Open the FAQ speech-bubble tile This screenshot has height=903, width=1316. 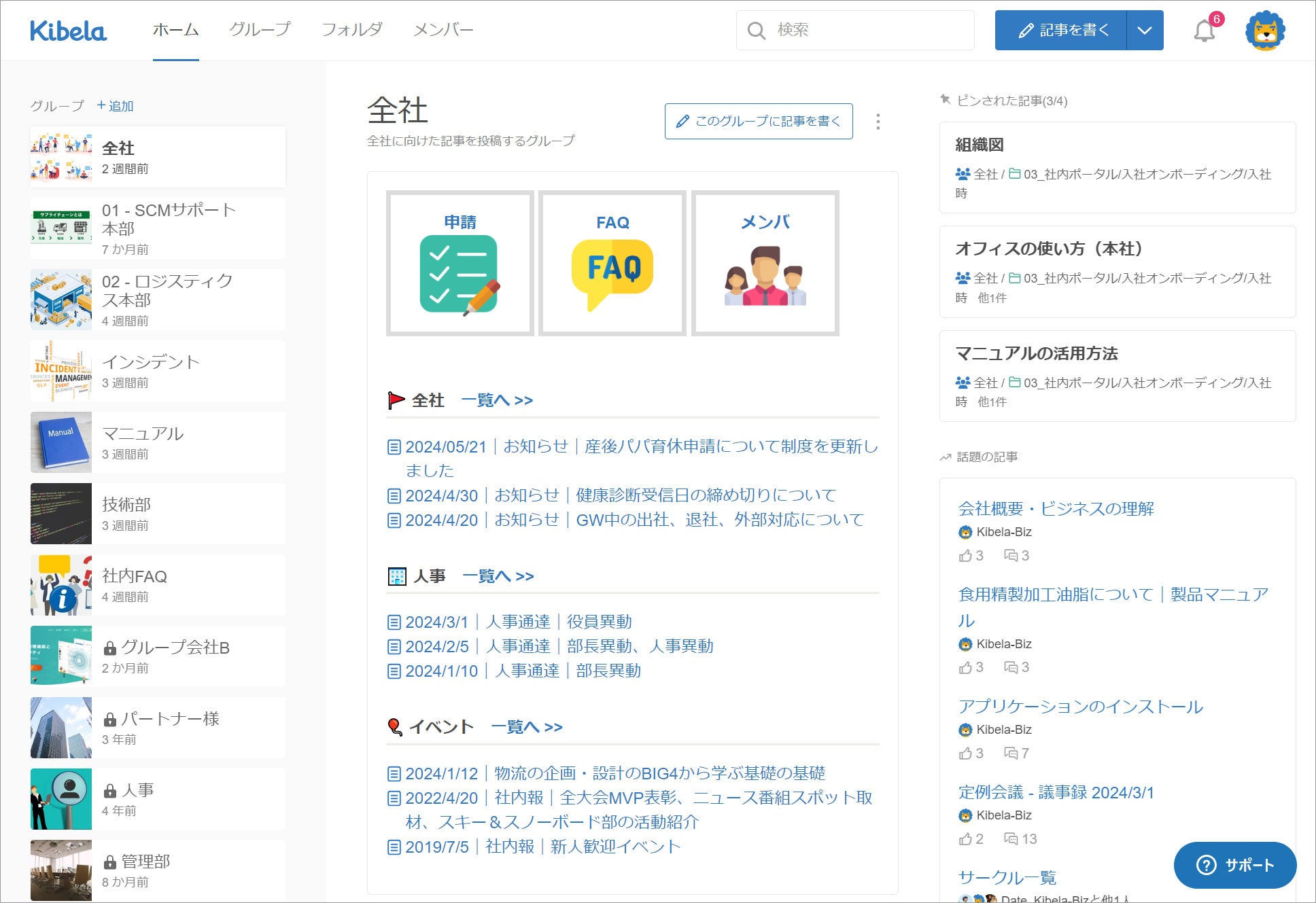[x=612, y=264]
